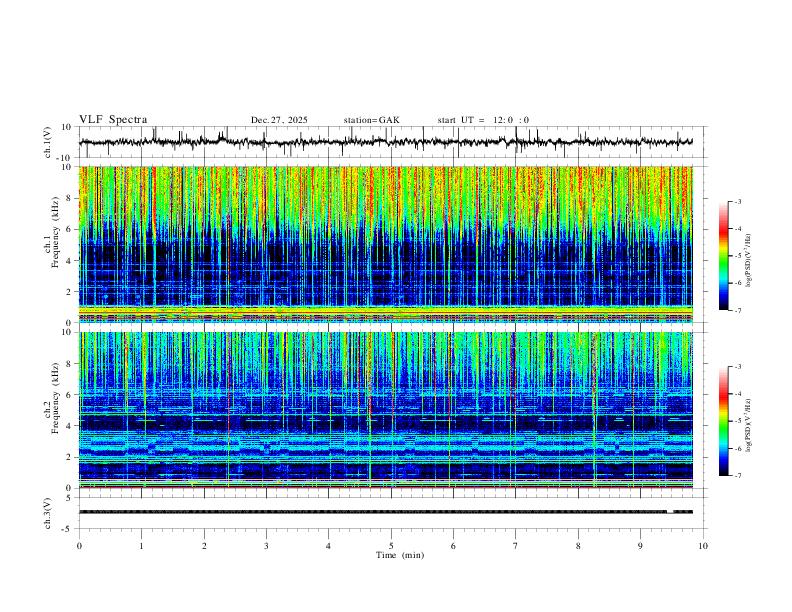Image resolution: width=792 pixels, height=612 pixels.
Task: Click the "ch.3(V)" axis label
Action: click(x=48, y=513)
